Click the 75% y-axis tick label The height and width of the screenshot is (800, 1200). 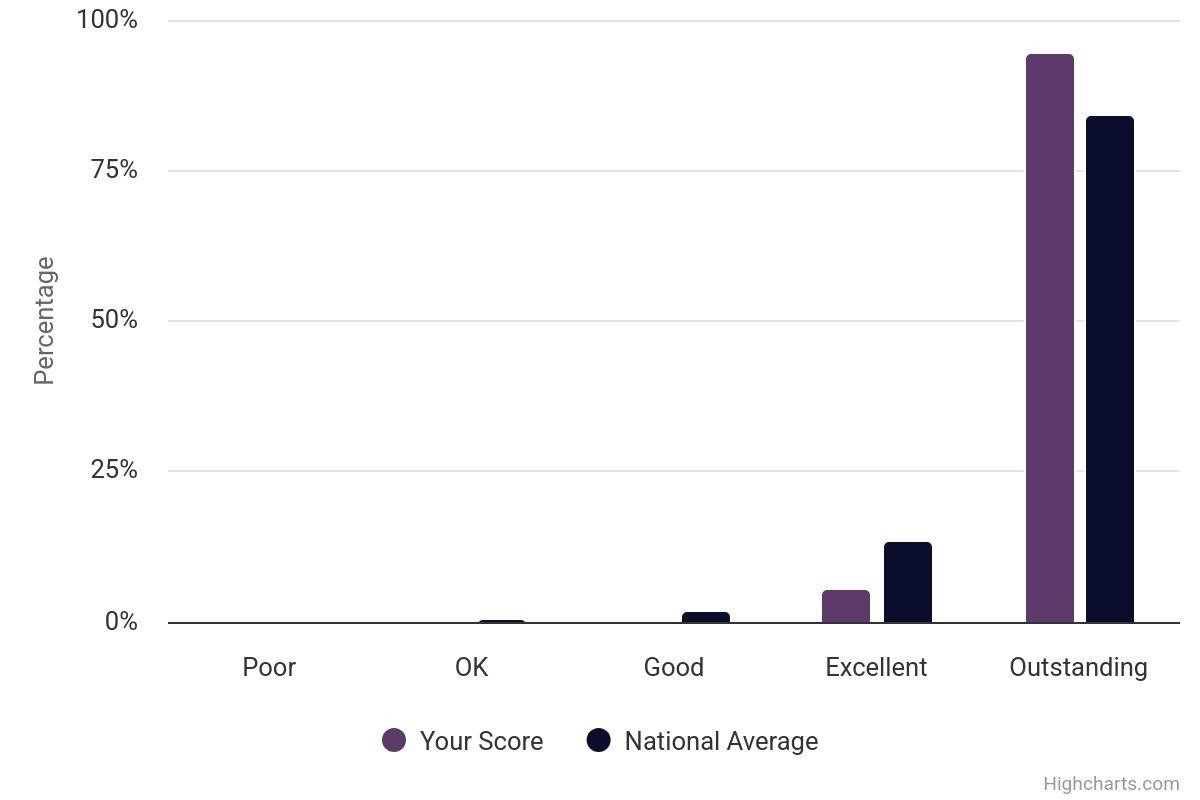[x=114, y=170]
